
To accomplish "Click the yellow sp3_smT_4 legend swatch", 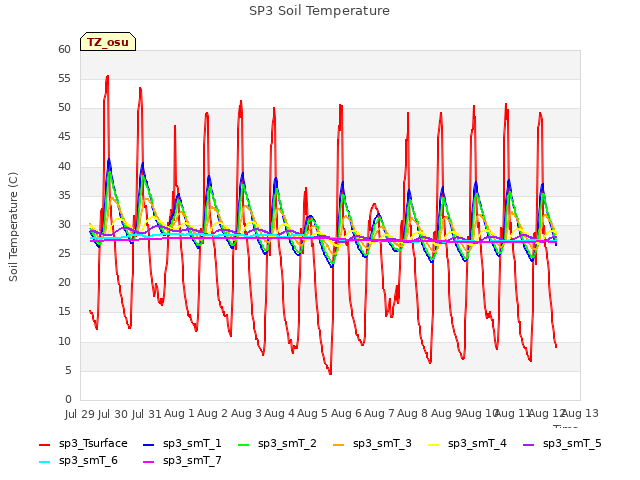I will click(x=433, y=444).
